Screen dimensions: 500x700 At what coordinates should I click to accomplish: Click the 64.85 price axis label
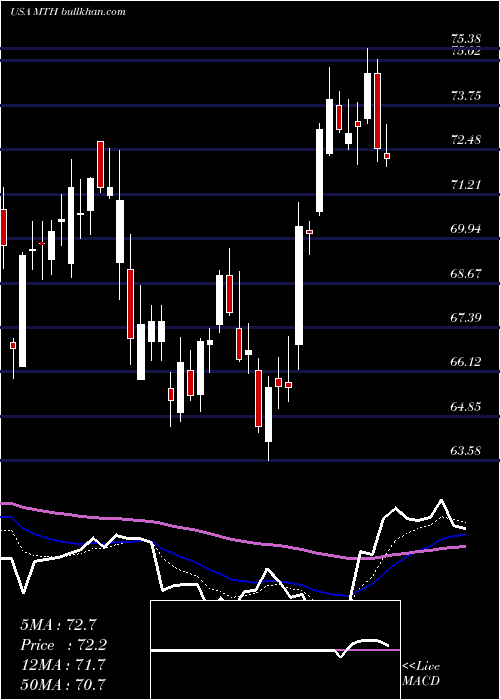pyautogui.click(x=467, y=407)
